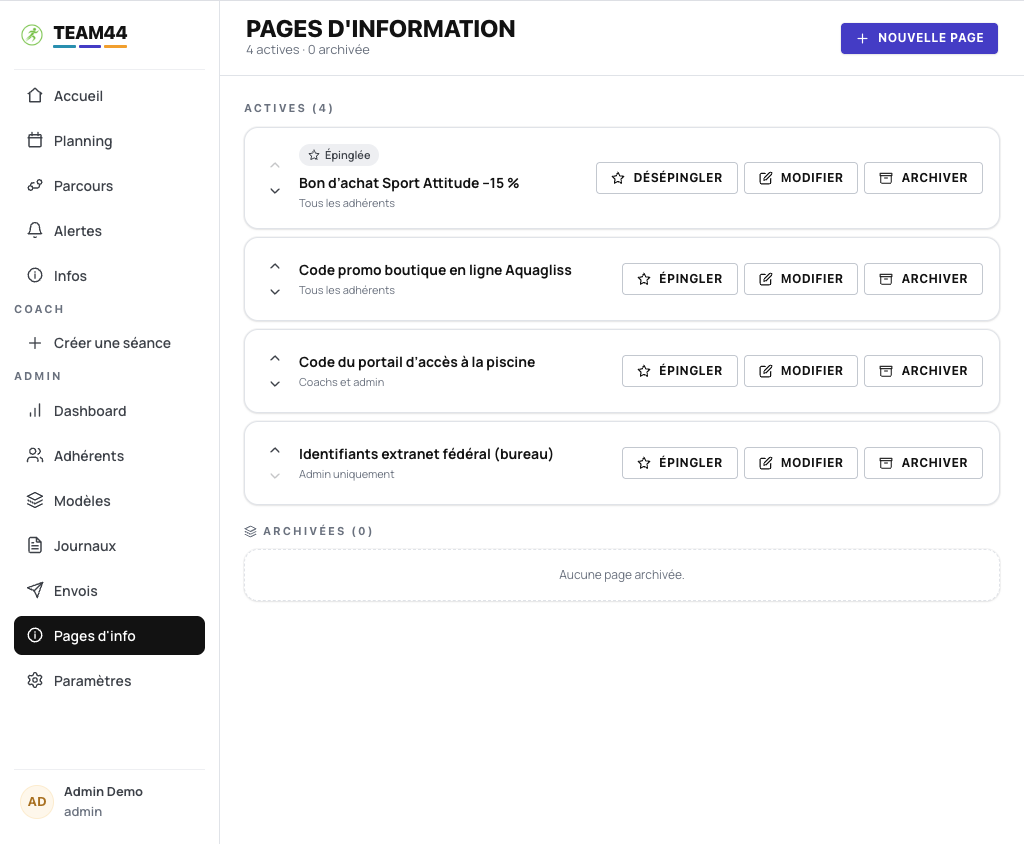This screenshot has width=1024, height=844.
Task: Click the Code promo boutique en ligne Aquagliss title
Action: pyautogui.click(x=435, y=270)
